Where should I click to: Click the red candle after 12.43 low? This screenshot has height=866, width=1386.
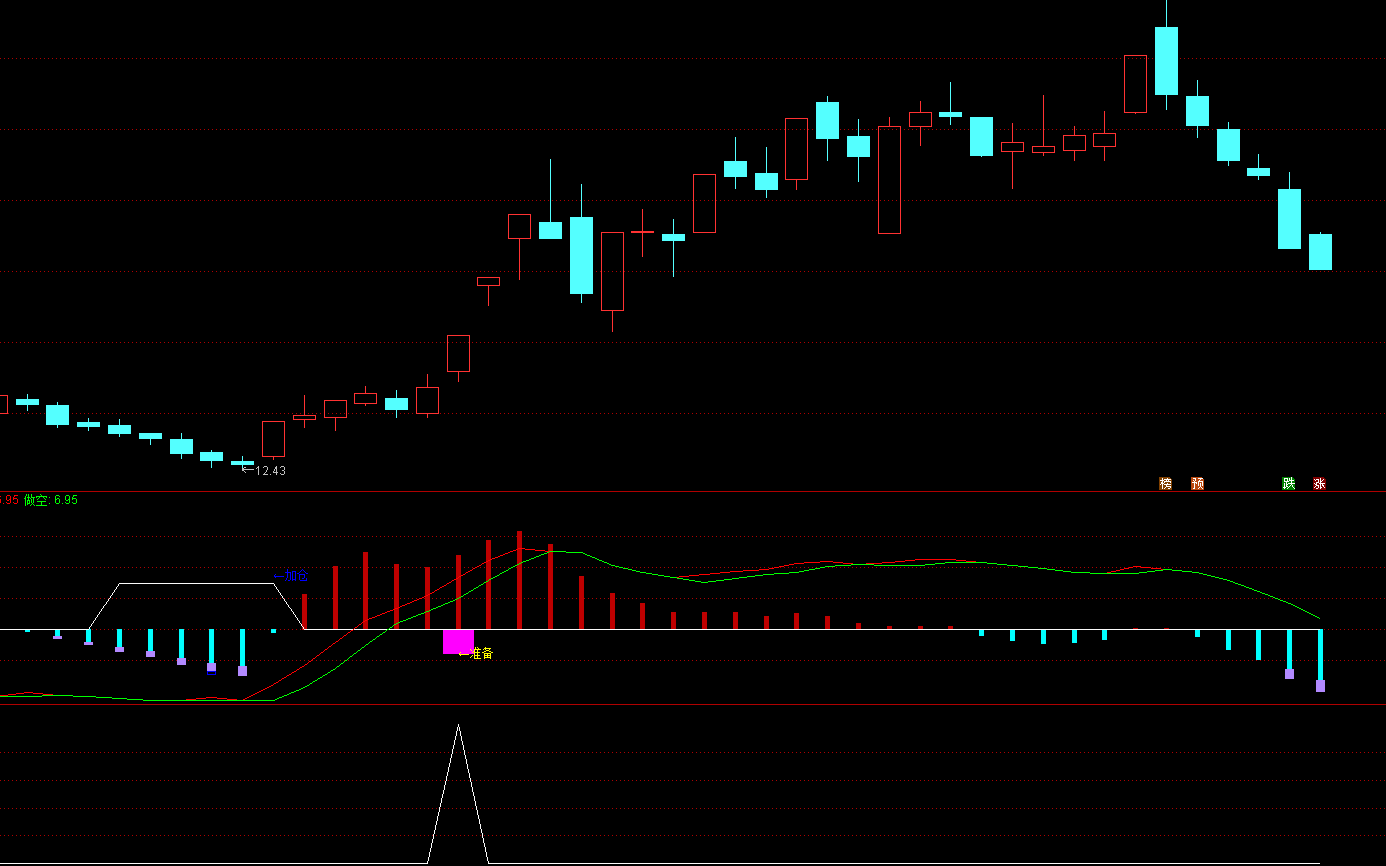[273, 438]
